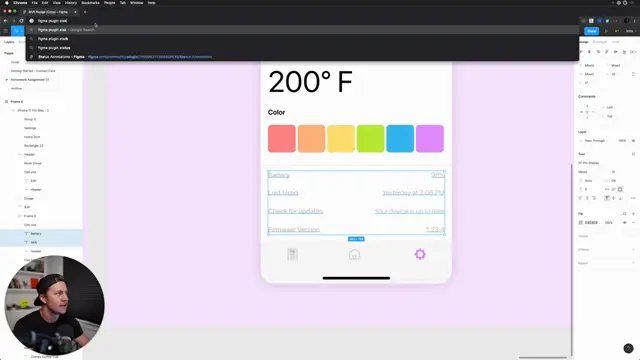Screen dimensions: 640x360
Task: Expand the iPhone 11 Pro Max layer
Action: [13, 111]
